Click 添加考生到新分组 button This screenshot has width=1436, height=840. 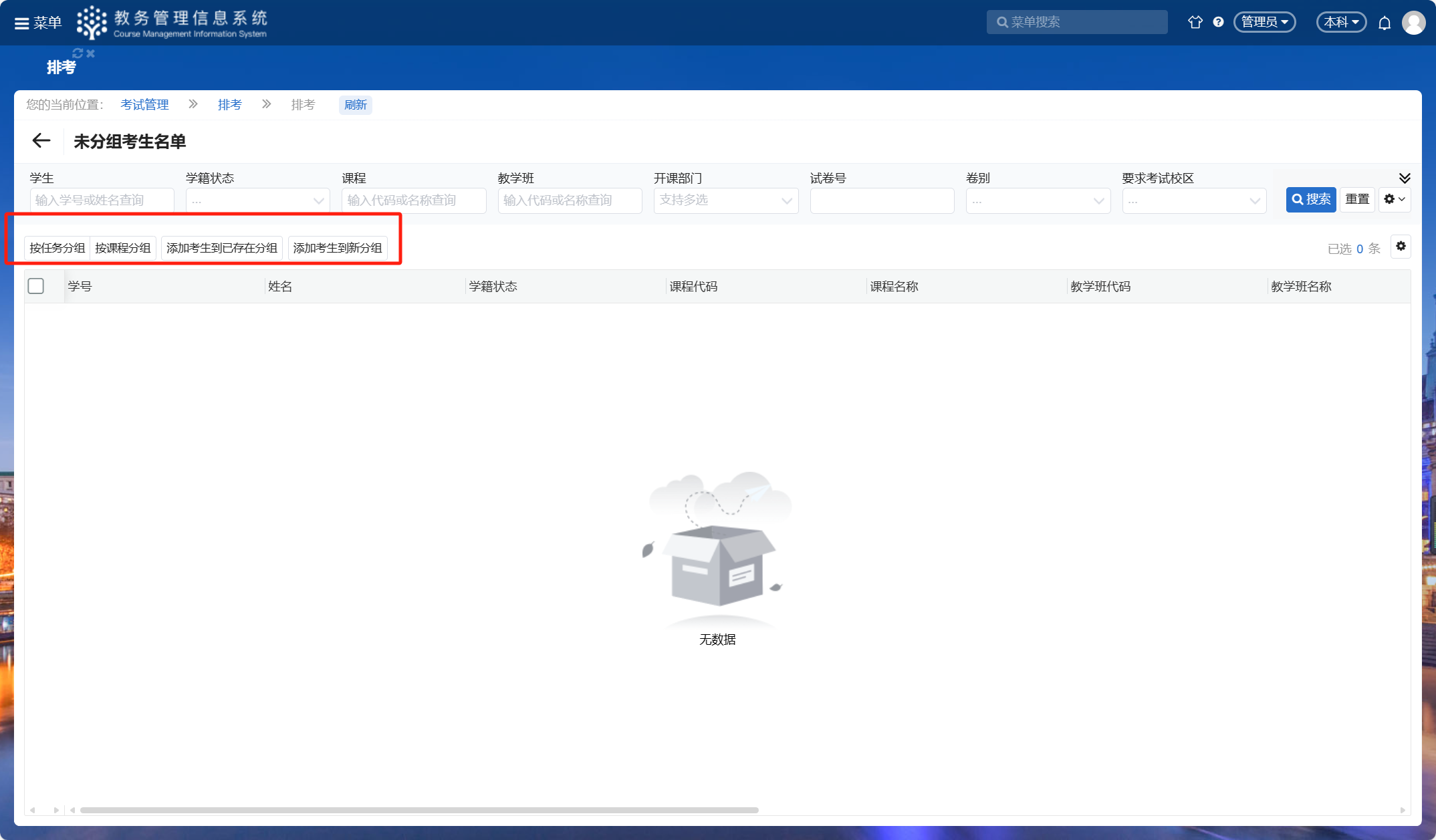tap(337, 248)
